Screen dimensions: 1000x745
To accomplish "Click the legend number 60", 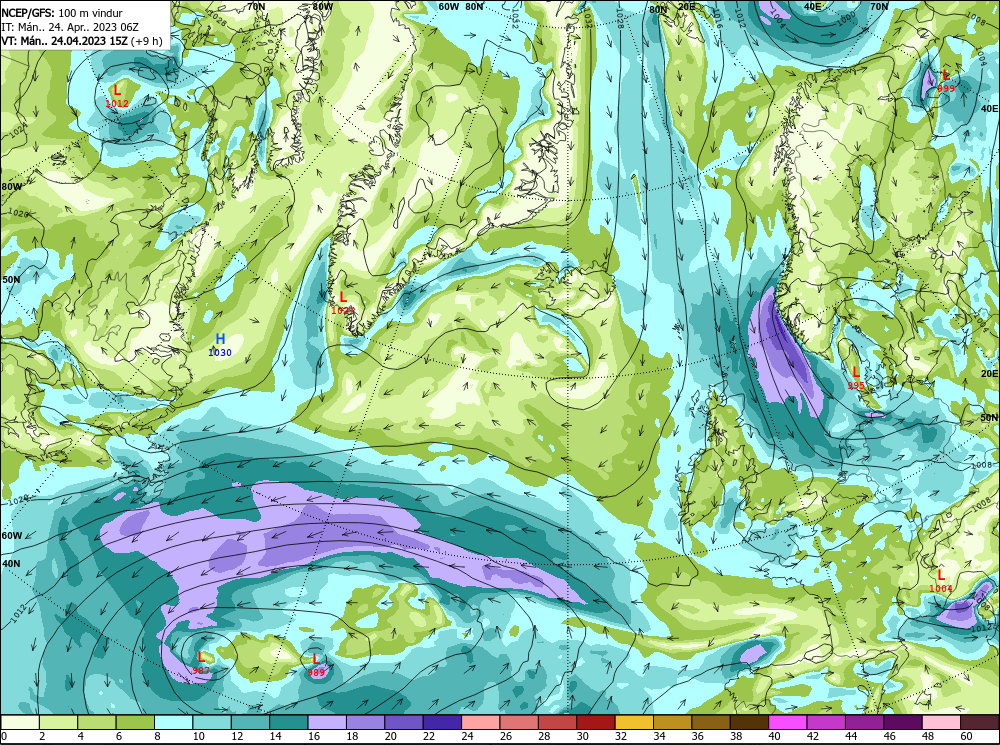I will 967,737.
